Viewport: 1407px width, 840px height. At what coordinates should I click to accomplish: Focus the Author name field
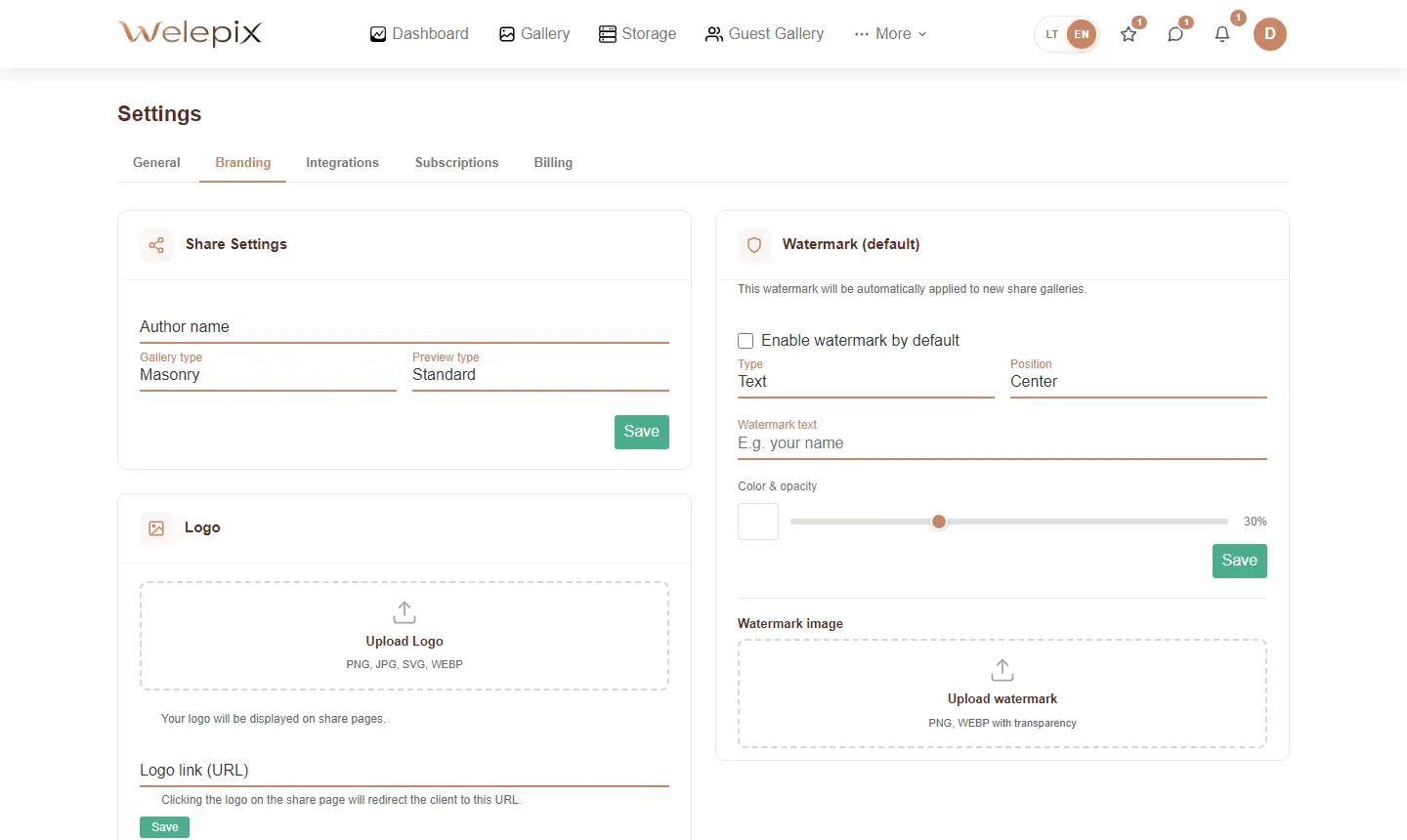[x=405, y=327]
